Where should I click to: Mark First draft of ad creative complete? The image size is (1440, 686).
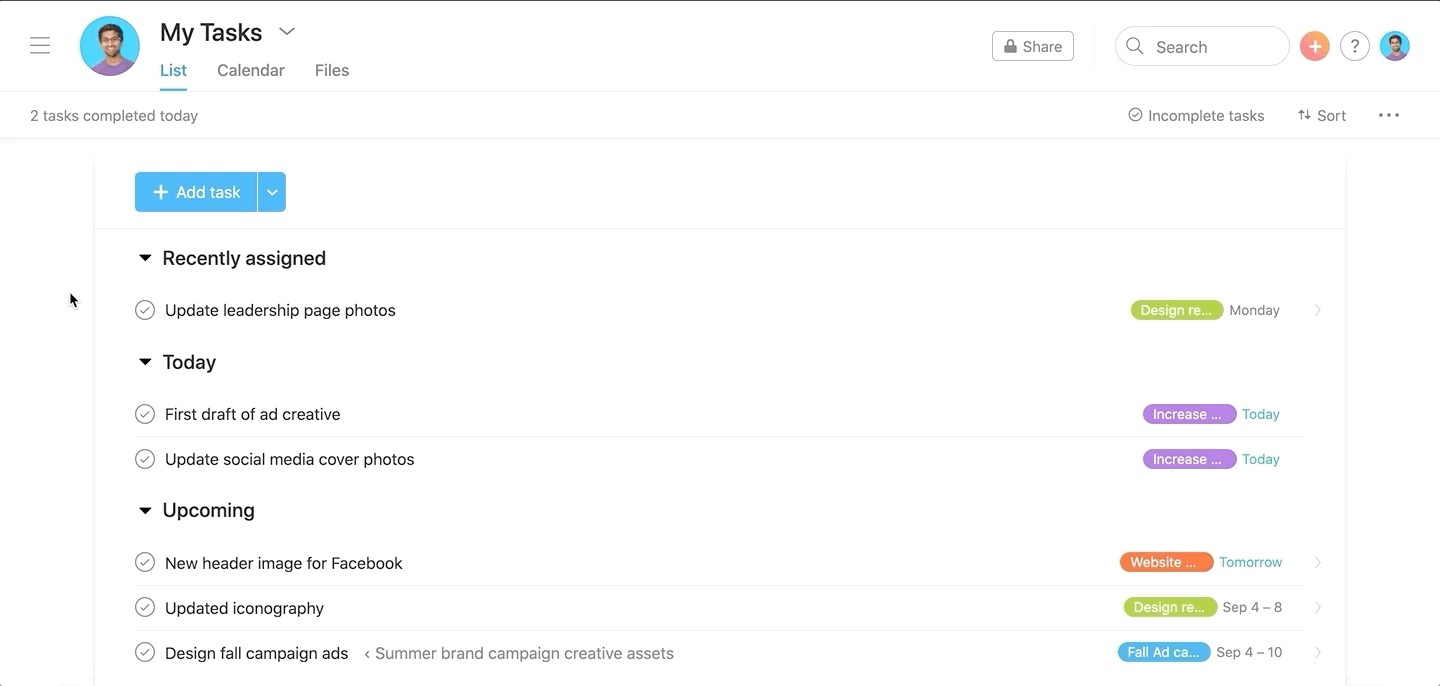pos(145,414)
